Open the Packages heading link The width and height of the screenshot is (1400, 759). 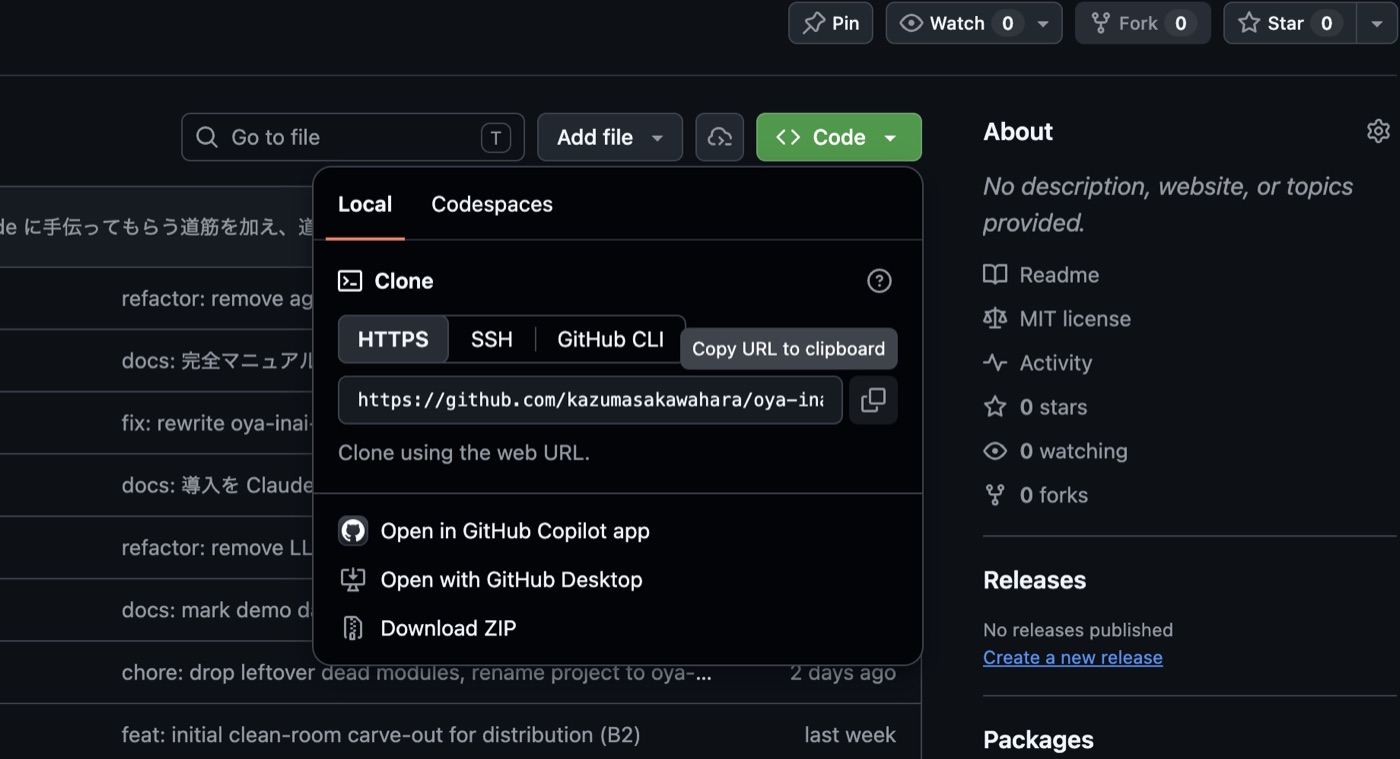pos(1038,740)
